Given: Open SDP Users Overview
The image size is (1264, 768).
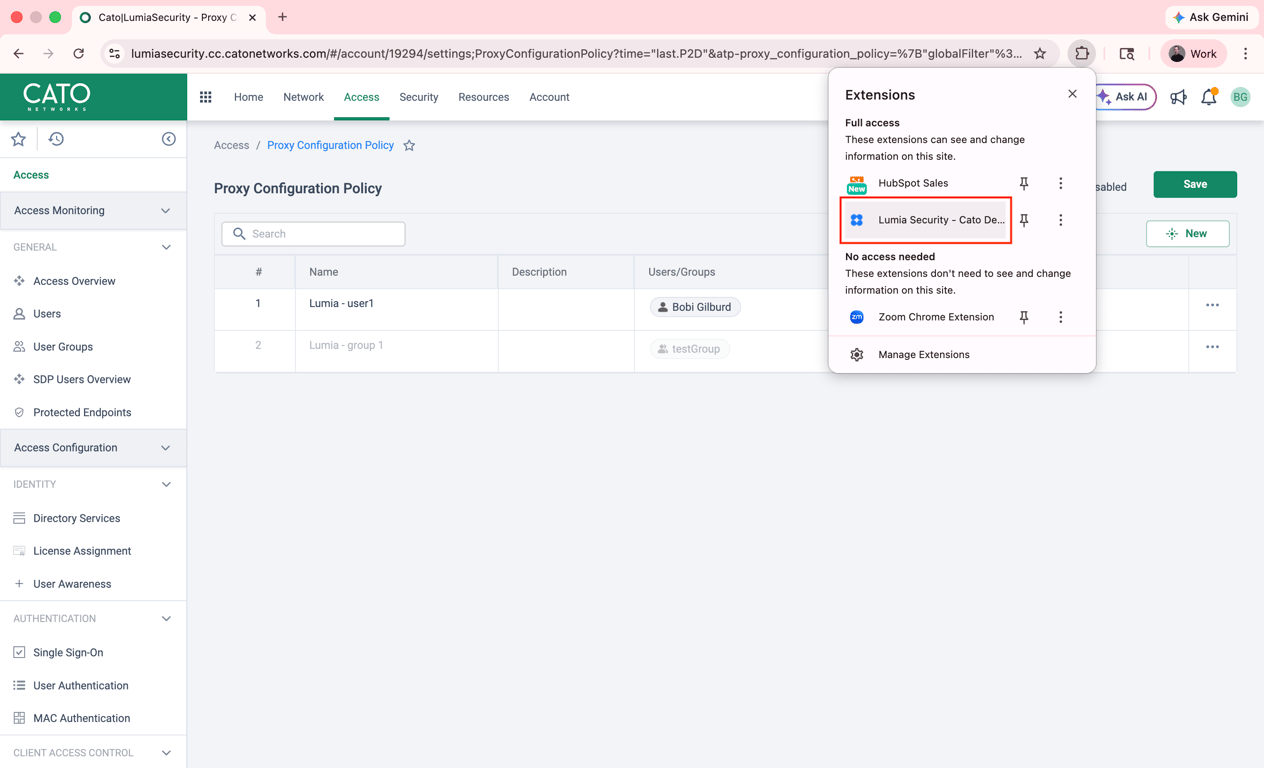Looking at the screenshot, I should point(82,380).
